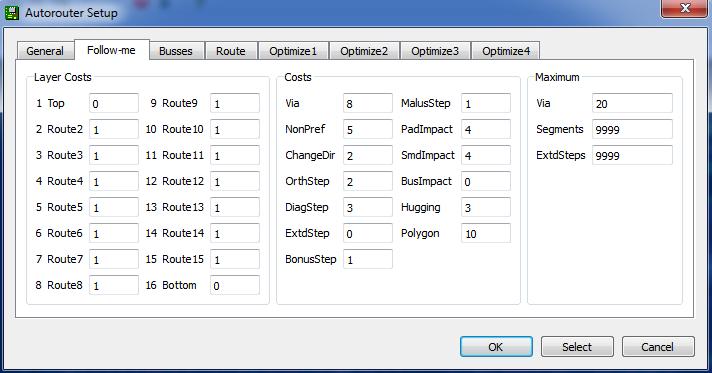Click the PadImpact cost field

point(486,129)
